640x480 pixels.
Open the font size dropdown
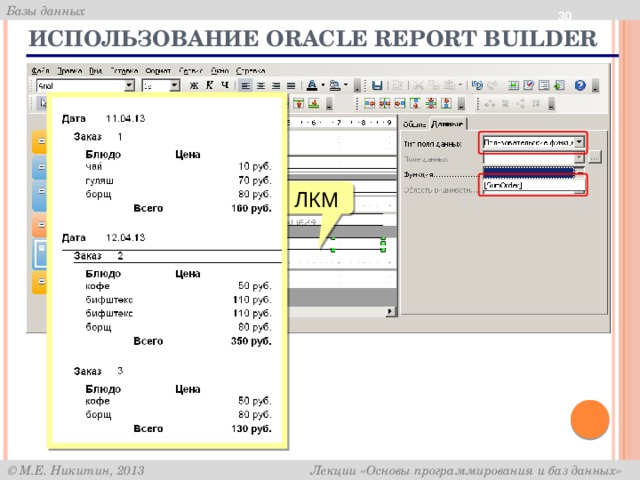point(174,85)
